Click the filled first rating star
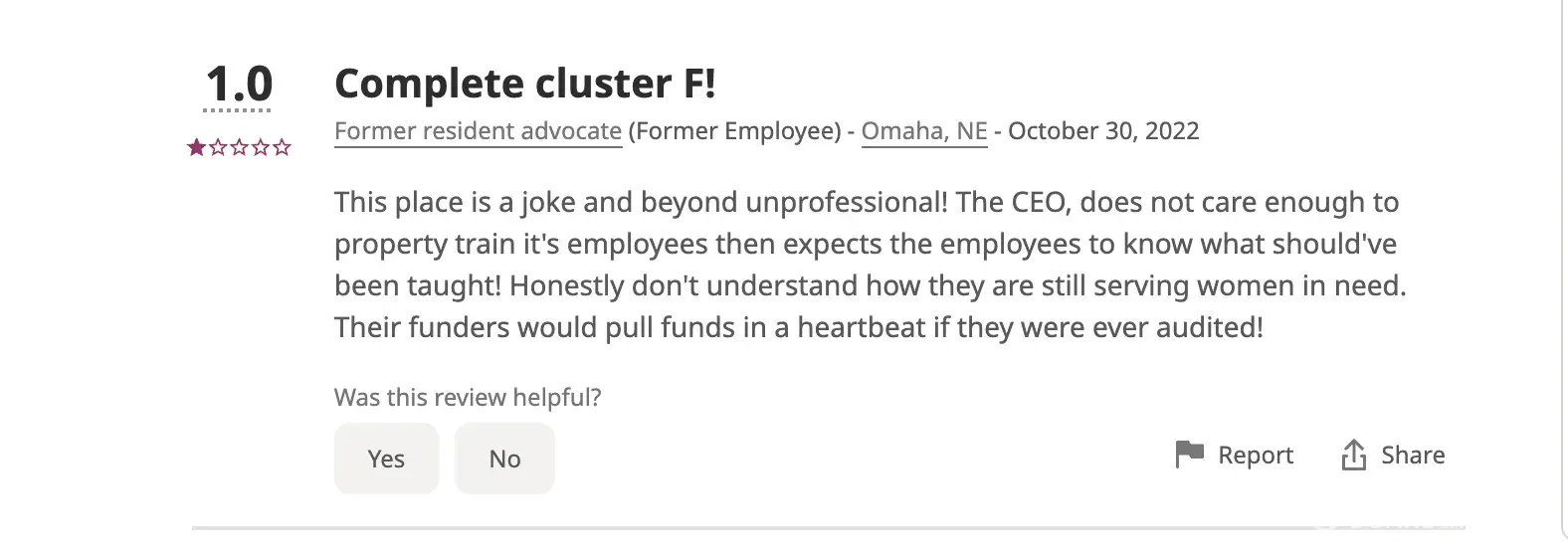This screenshot has height=551, width=1568. tap(196, 148)
